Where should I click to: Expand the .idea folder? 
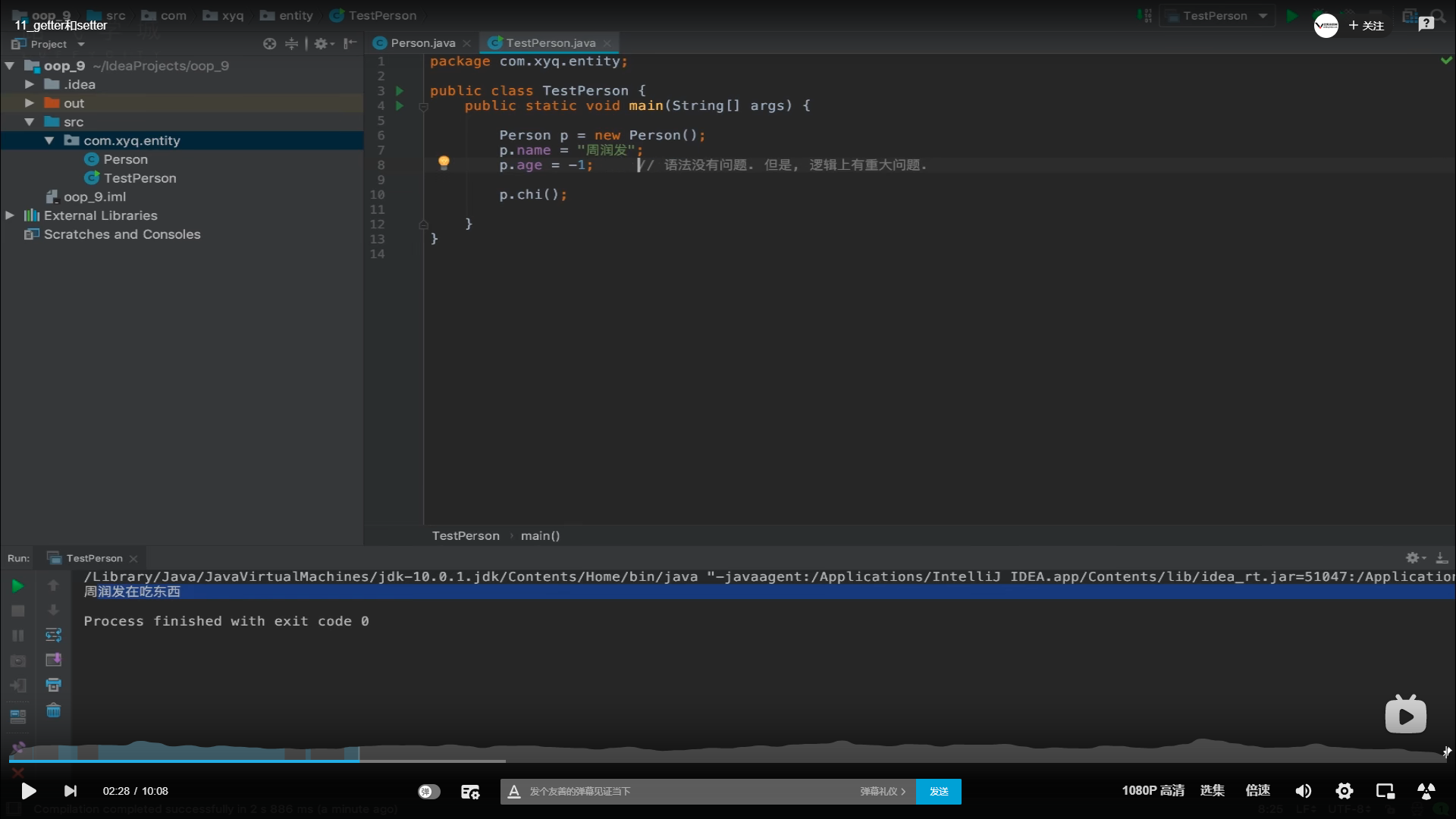click(30, 84)
